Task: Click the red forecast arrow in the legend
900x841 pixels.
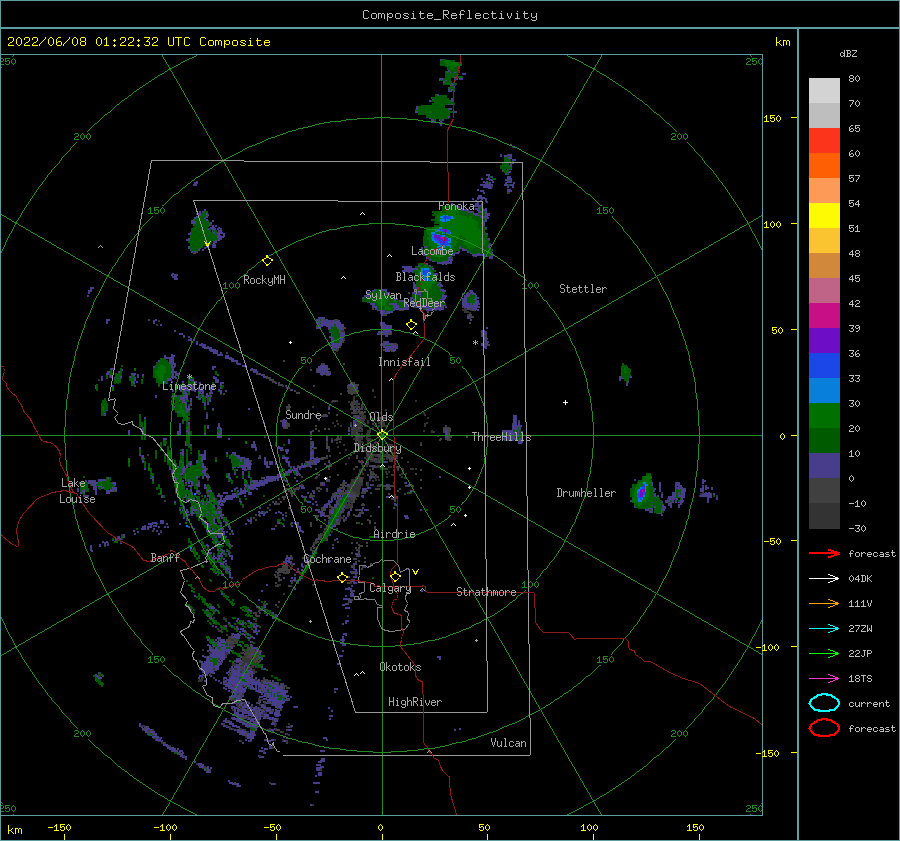Action: coord(824,553)
